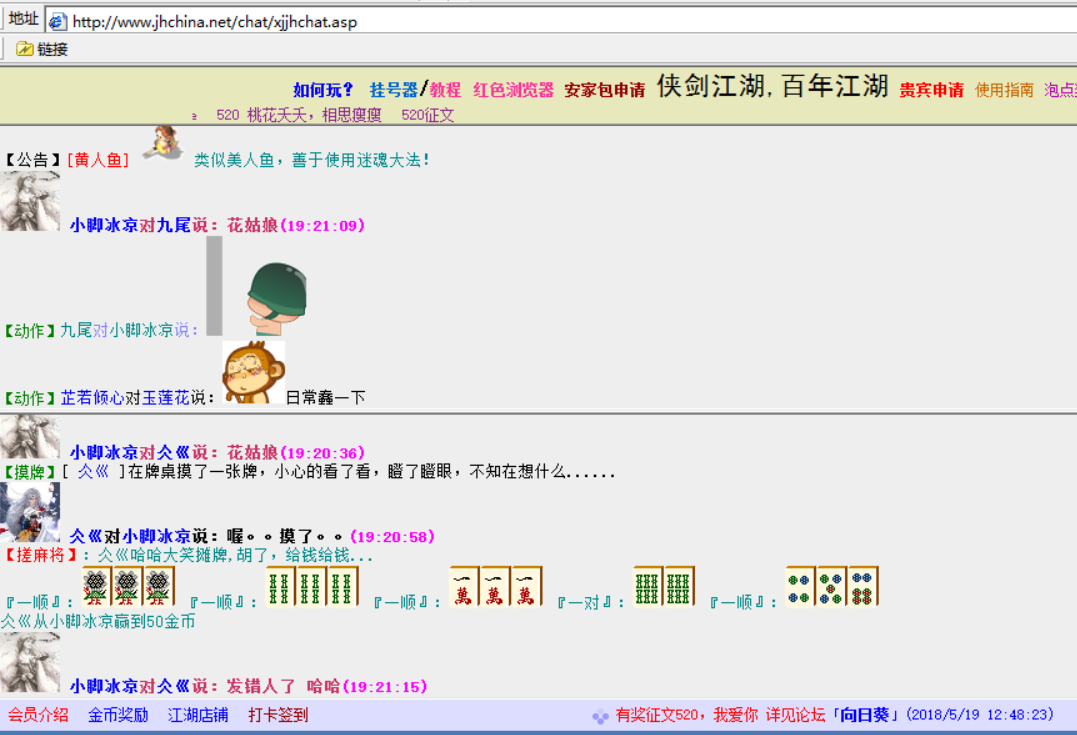Click the 520征文 marquee link
This screenshot has height=735, width=1077.
(427, 115)
